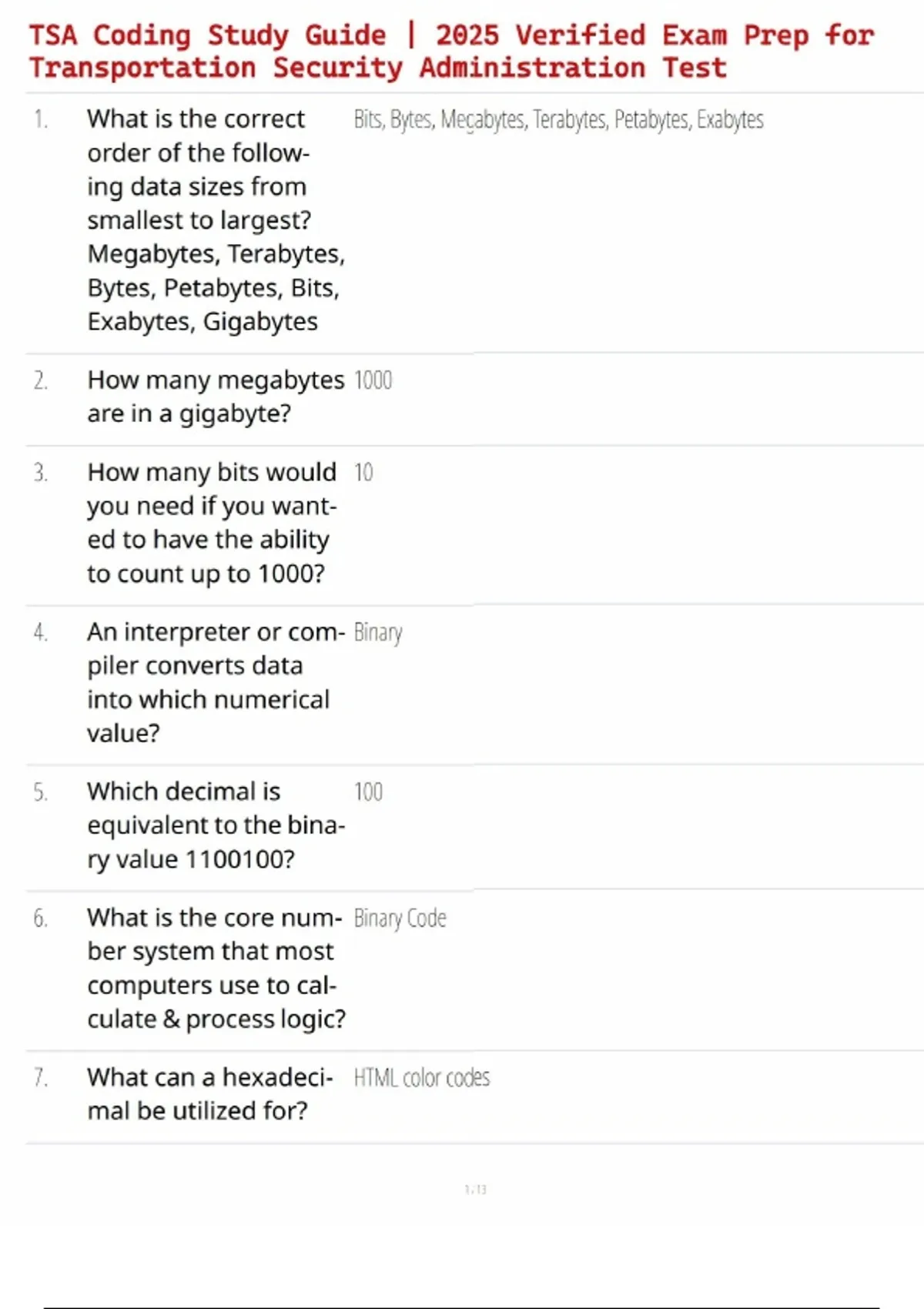Select the answer '100' for question 5
This screenshot has width=924, height=1309.
click(368, 792)
